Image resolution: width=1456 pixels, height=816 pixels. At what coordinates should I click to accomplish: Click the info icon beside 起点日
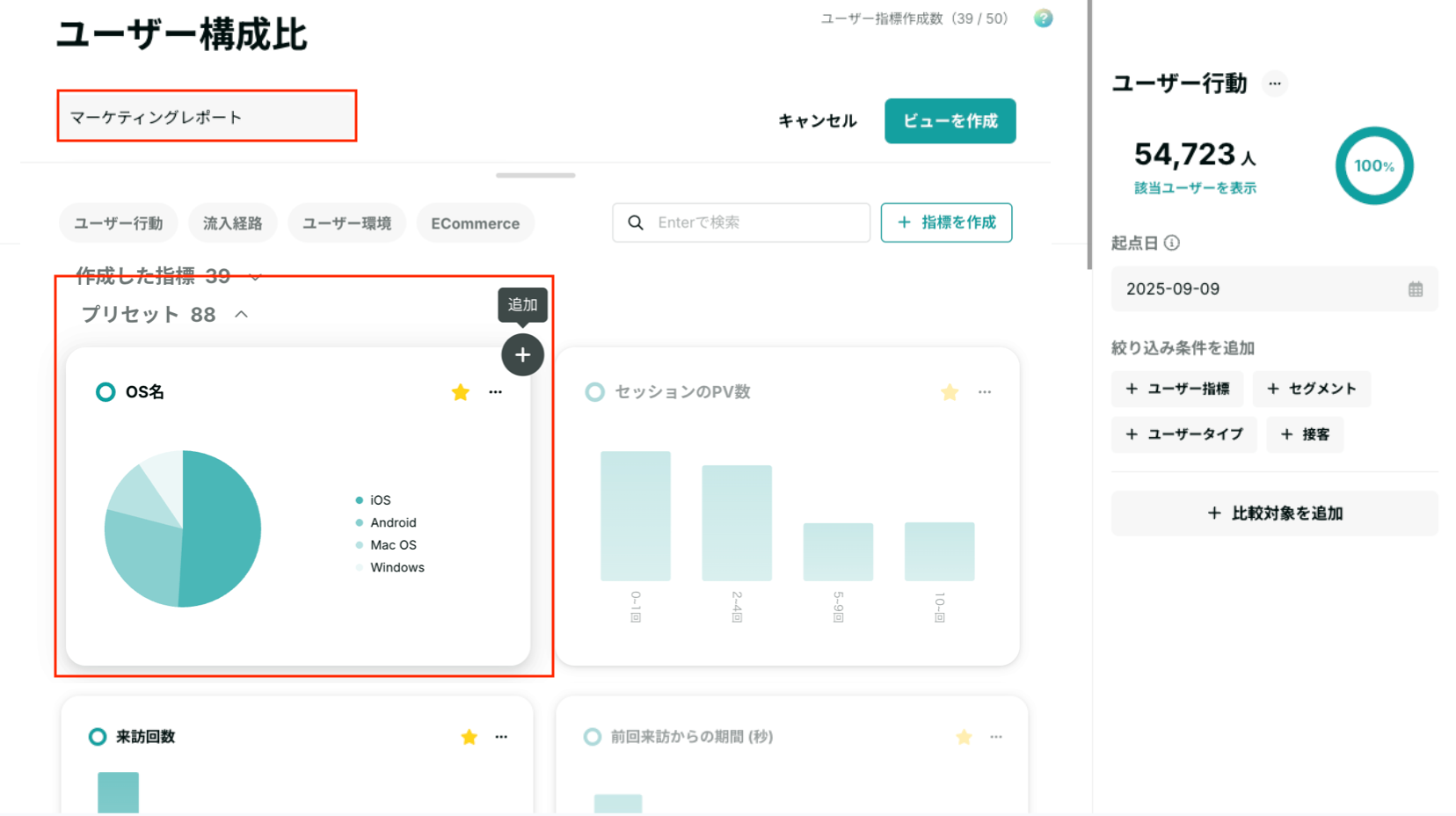(x=1171, y=244)
